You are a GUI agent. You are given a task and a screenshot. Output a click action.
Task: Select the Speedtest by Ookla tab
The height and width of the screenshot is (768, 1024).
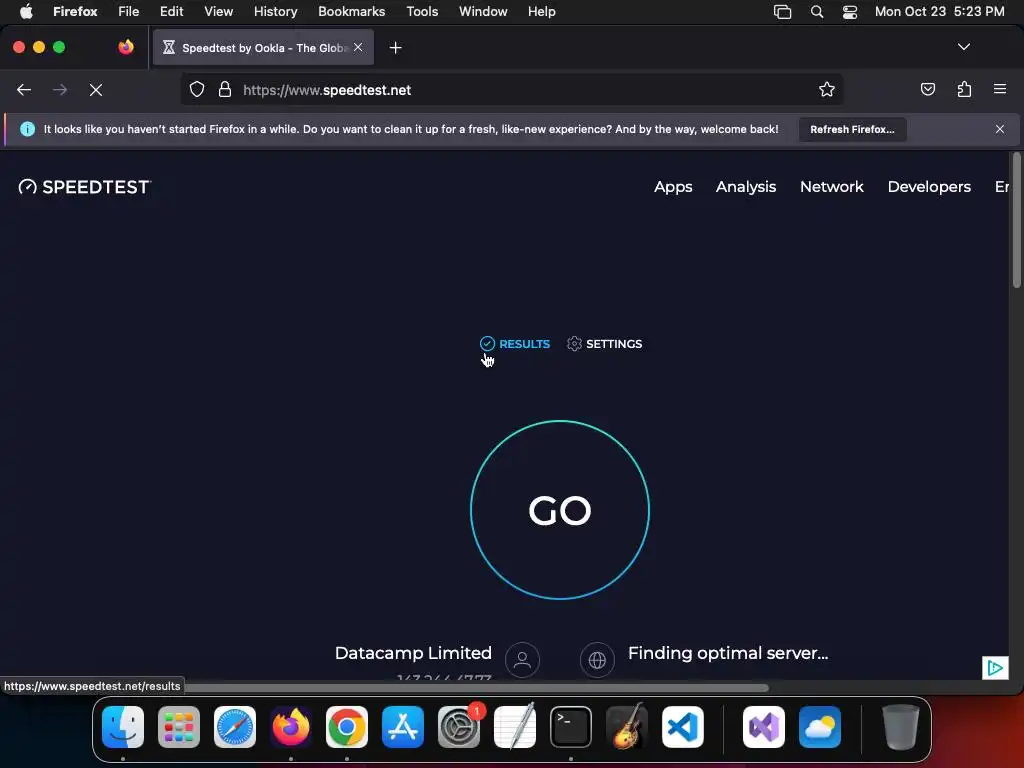click(263, 48)
